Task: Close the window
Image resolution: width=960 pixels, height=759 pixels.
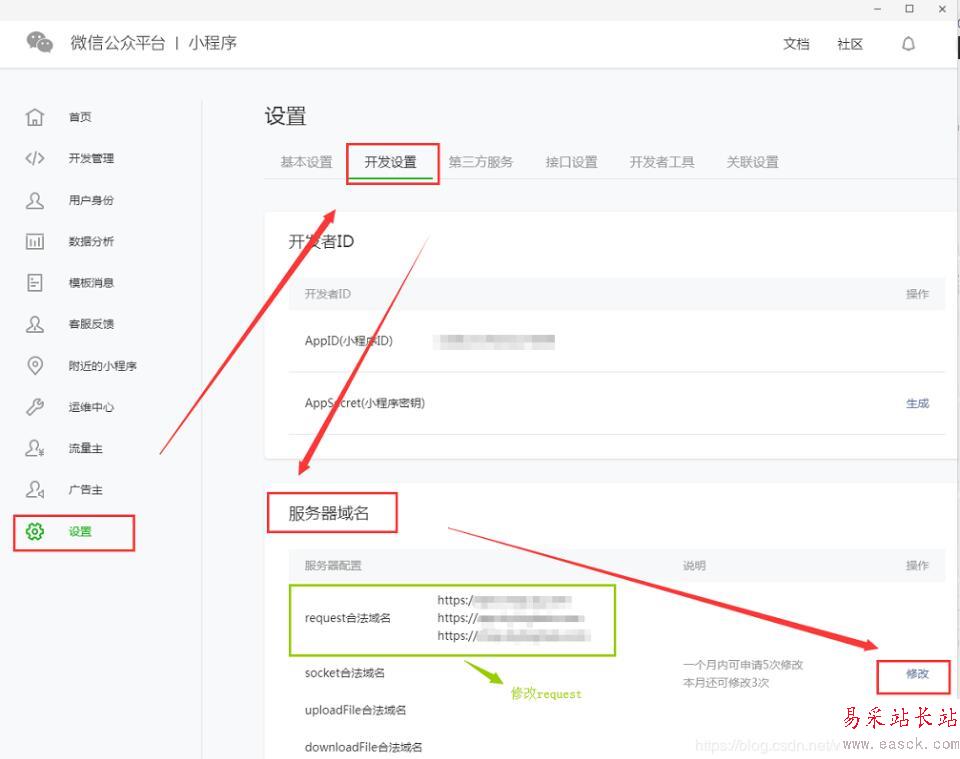Action: pyautogui.click(x=942, y=9)
